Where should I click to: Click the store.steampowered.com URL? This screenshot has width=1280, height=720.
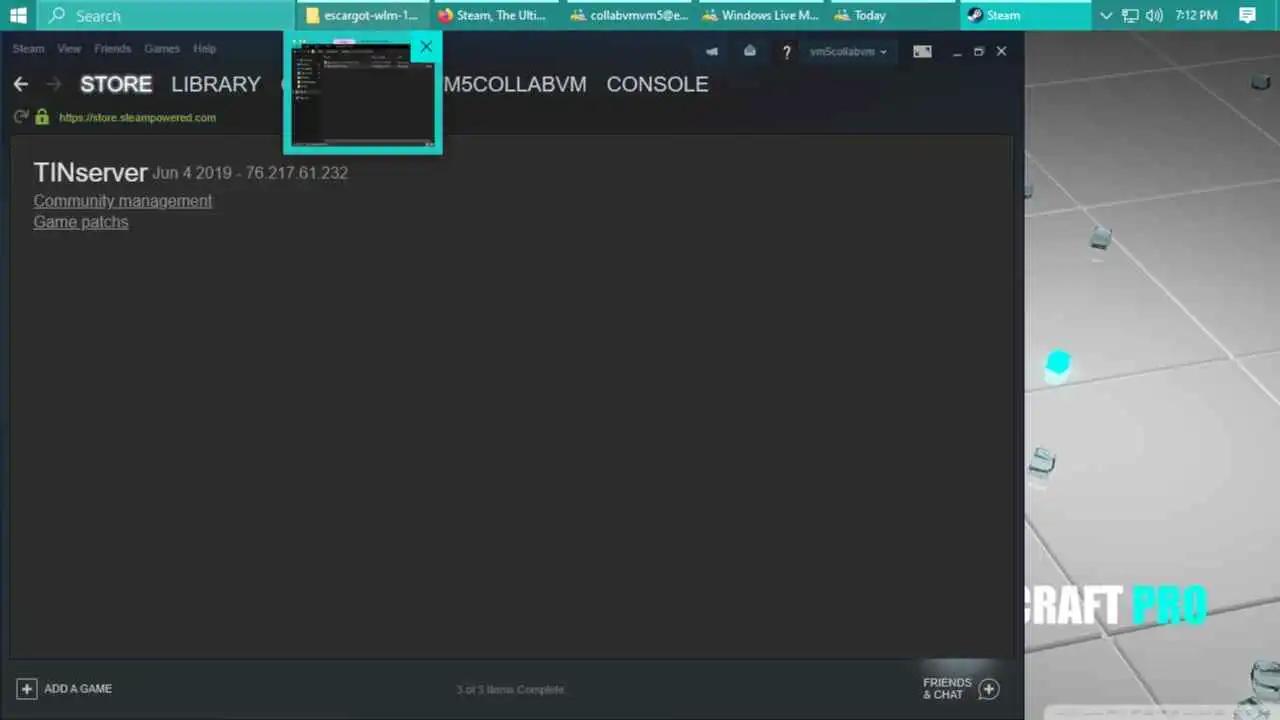tap(137, 117)
